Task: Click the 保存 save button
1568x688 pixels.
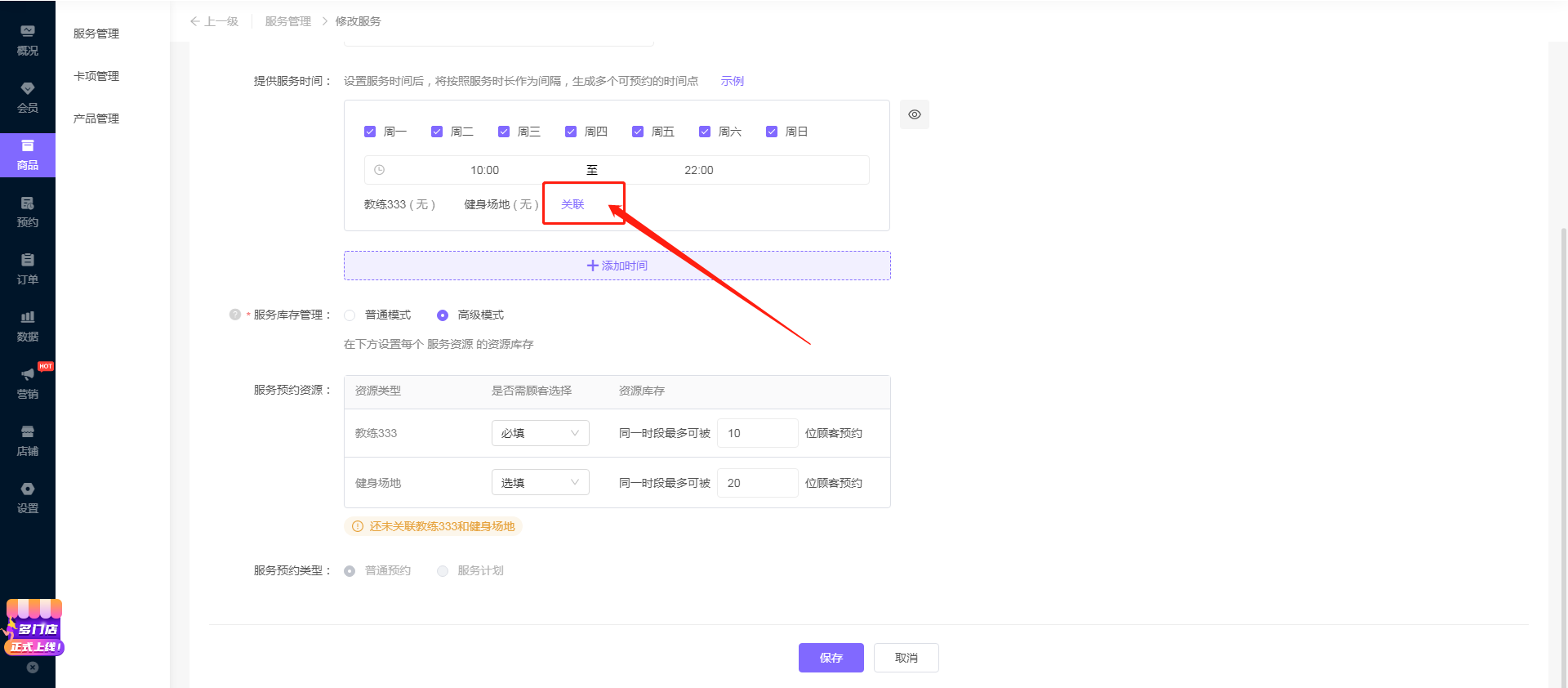Action: pos(831,658)
